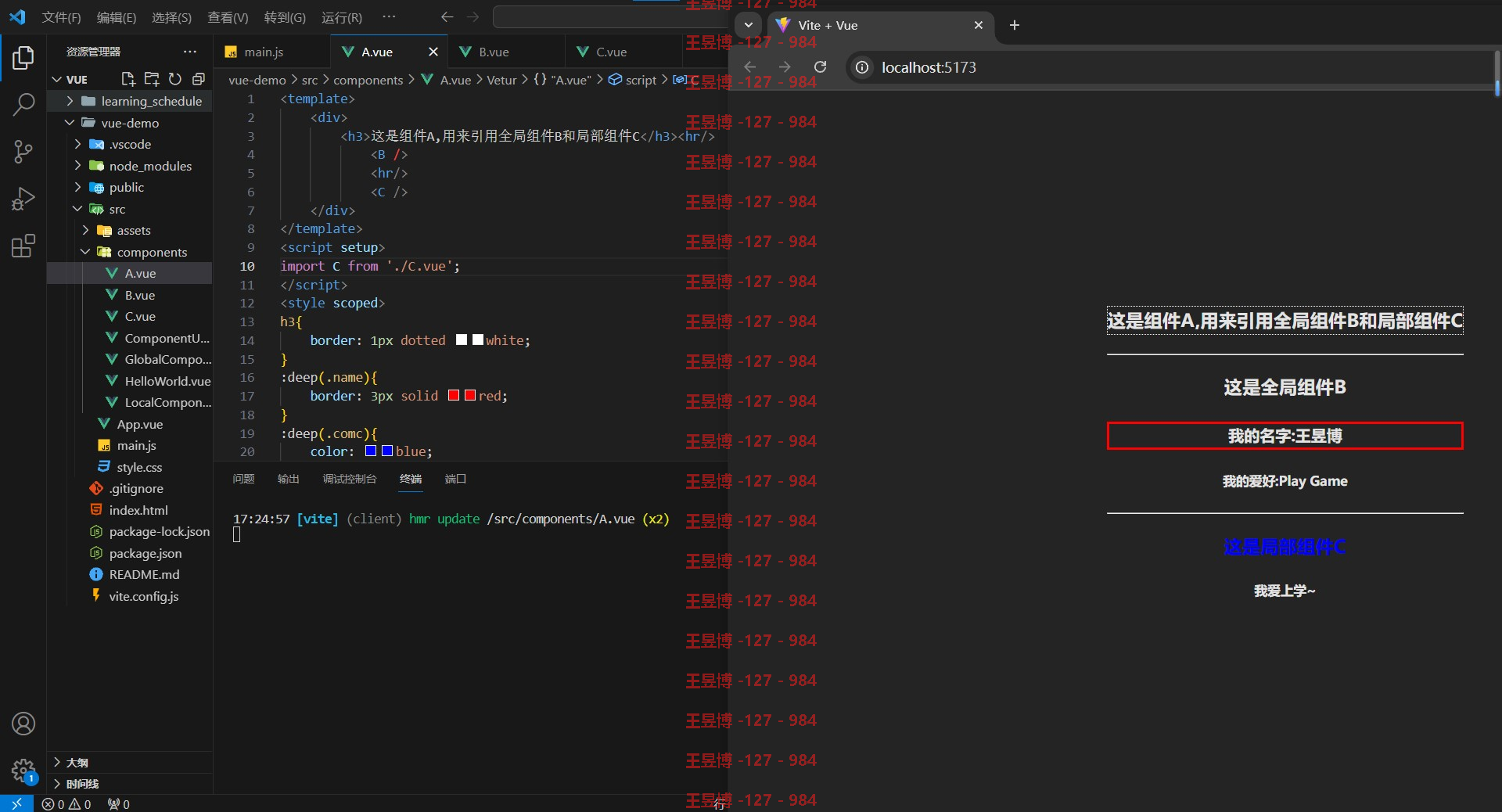Switch to main.js editor tab

[x=271, y=52]
